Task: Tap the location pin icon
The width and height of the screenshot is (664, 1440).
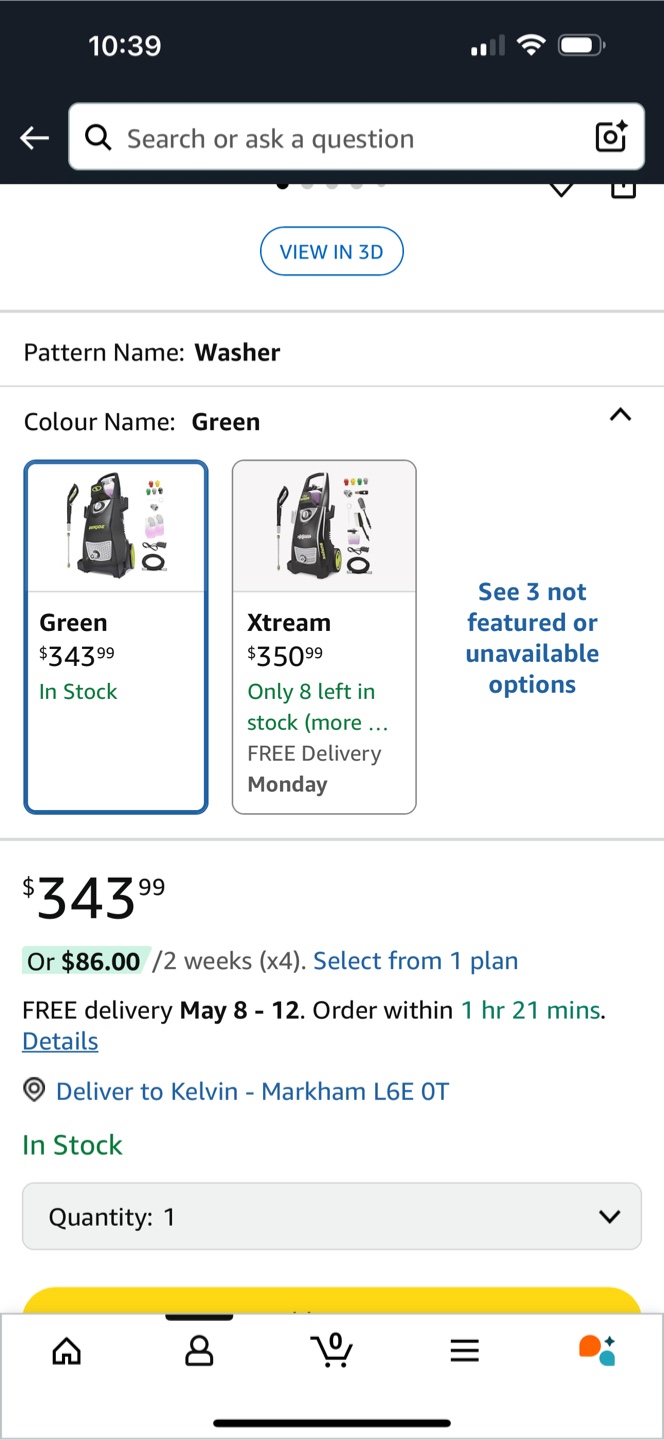Action: (34, 1090)
